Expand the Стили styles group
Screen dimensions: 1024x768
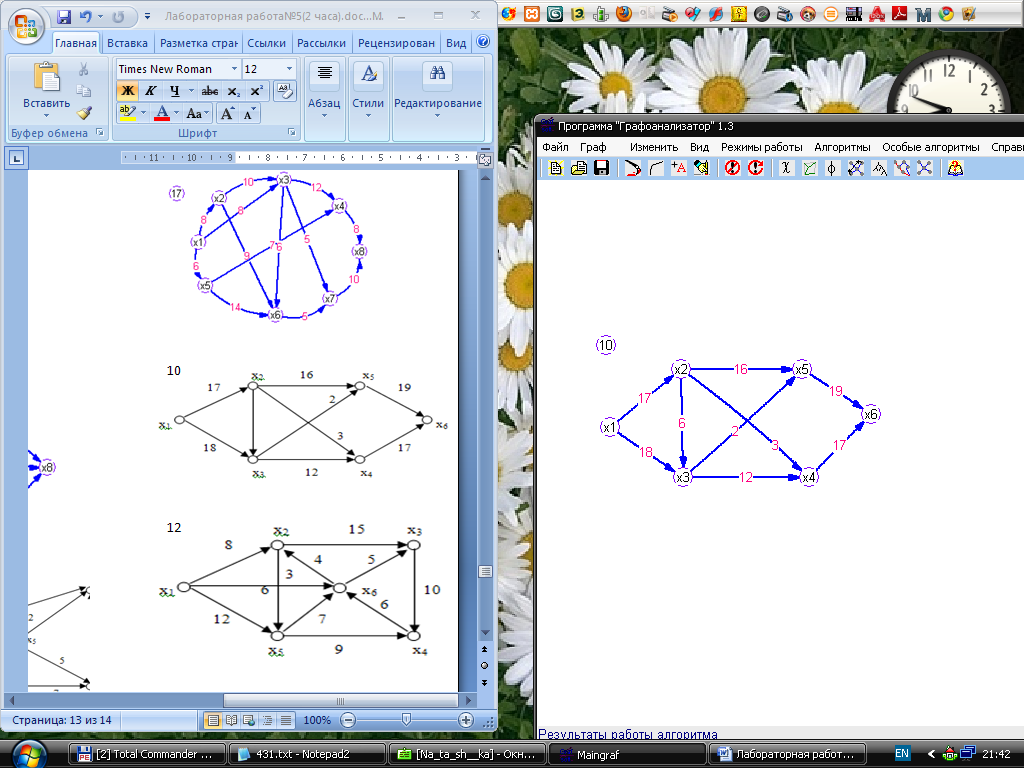(x=368, y=98)
